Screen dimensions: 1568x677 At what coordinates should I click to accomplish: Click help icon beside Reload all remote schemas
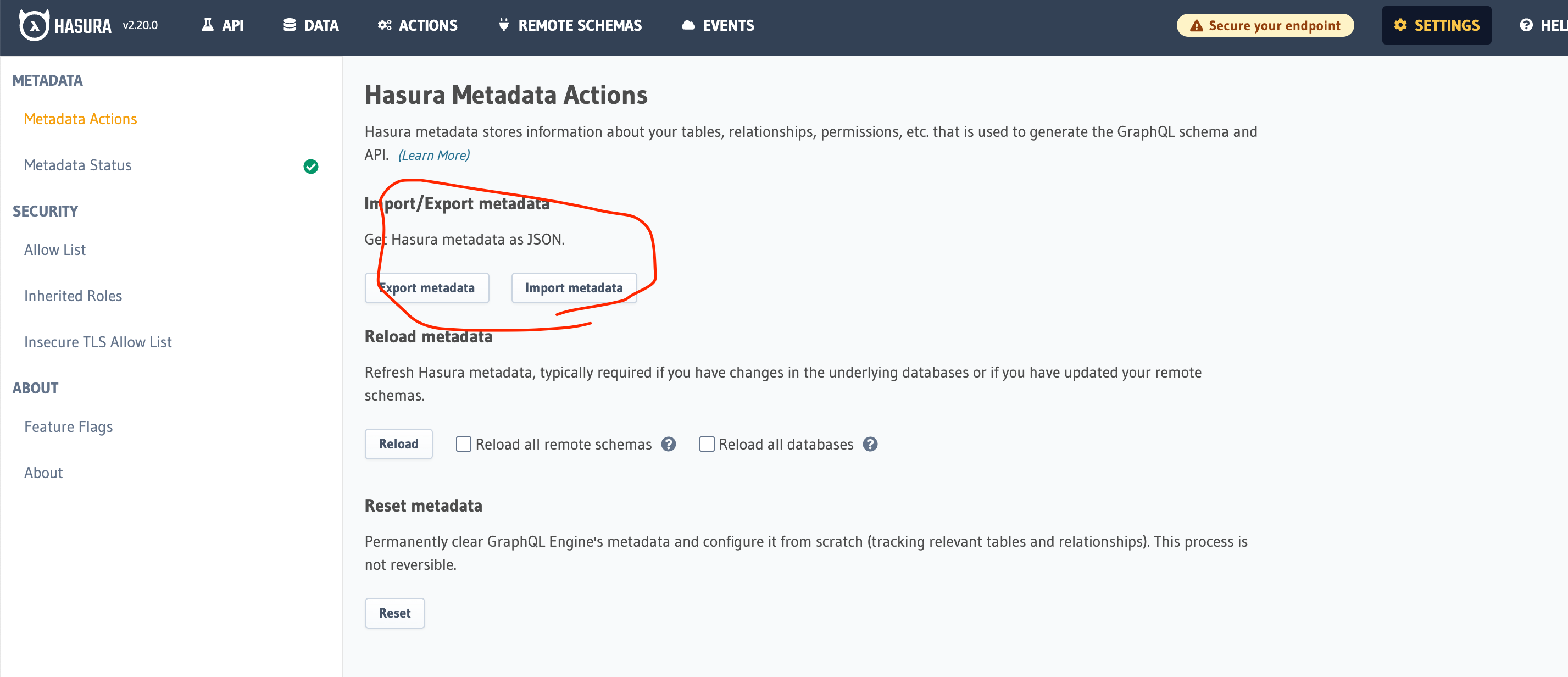(668, 444)
